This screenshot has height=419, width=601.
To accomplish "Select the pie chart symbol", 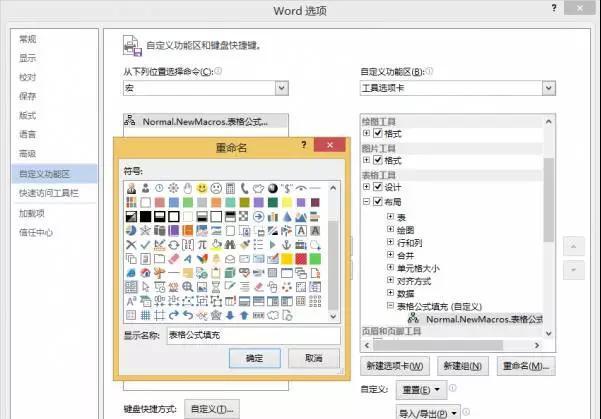I will (131, 230).
